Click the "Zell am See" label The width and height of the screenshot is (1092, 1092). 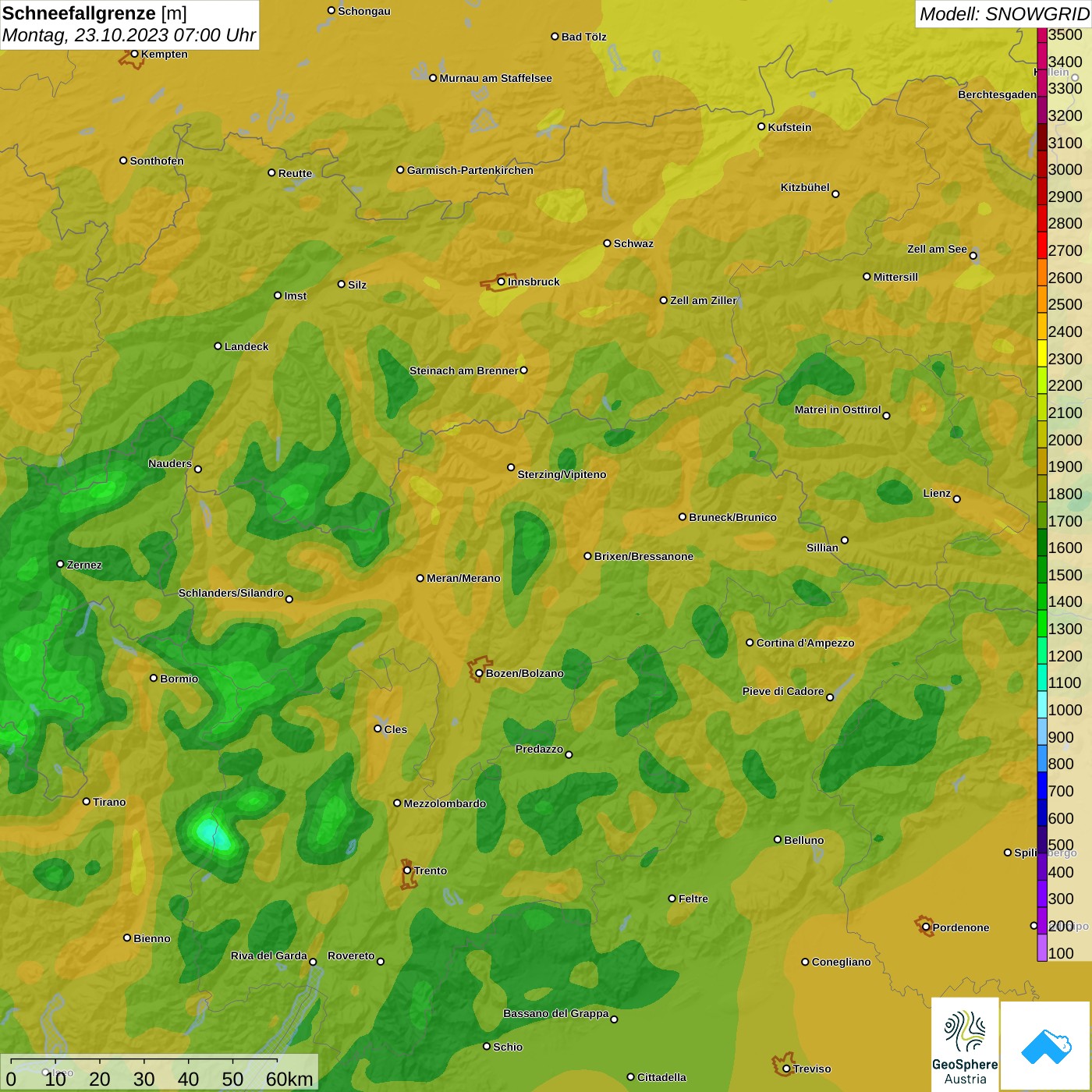click(x=937, y=249)
